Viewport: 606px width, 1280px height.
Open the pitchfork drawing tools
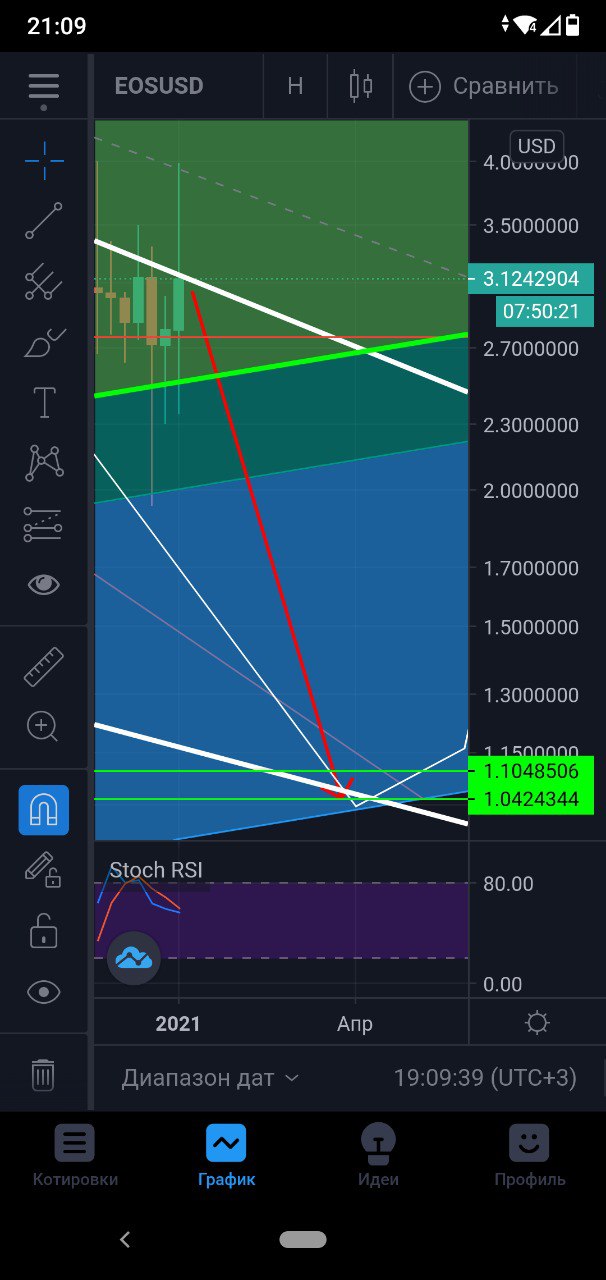(44, 282)
